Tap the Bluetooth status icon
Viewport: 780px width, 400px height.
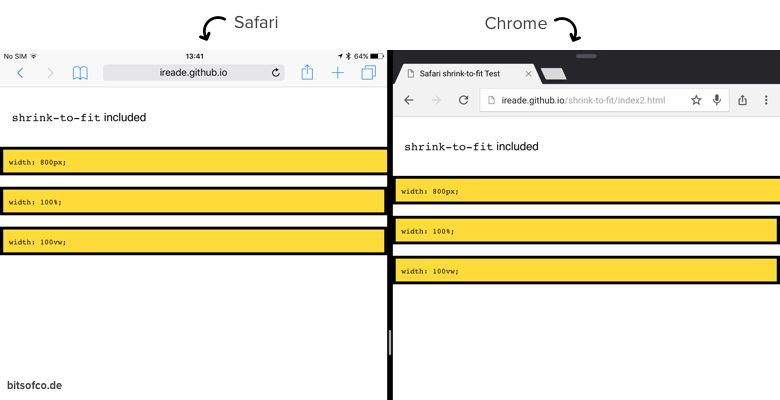click(348, 56)
